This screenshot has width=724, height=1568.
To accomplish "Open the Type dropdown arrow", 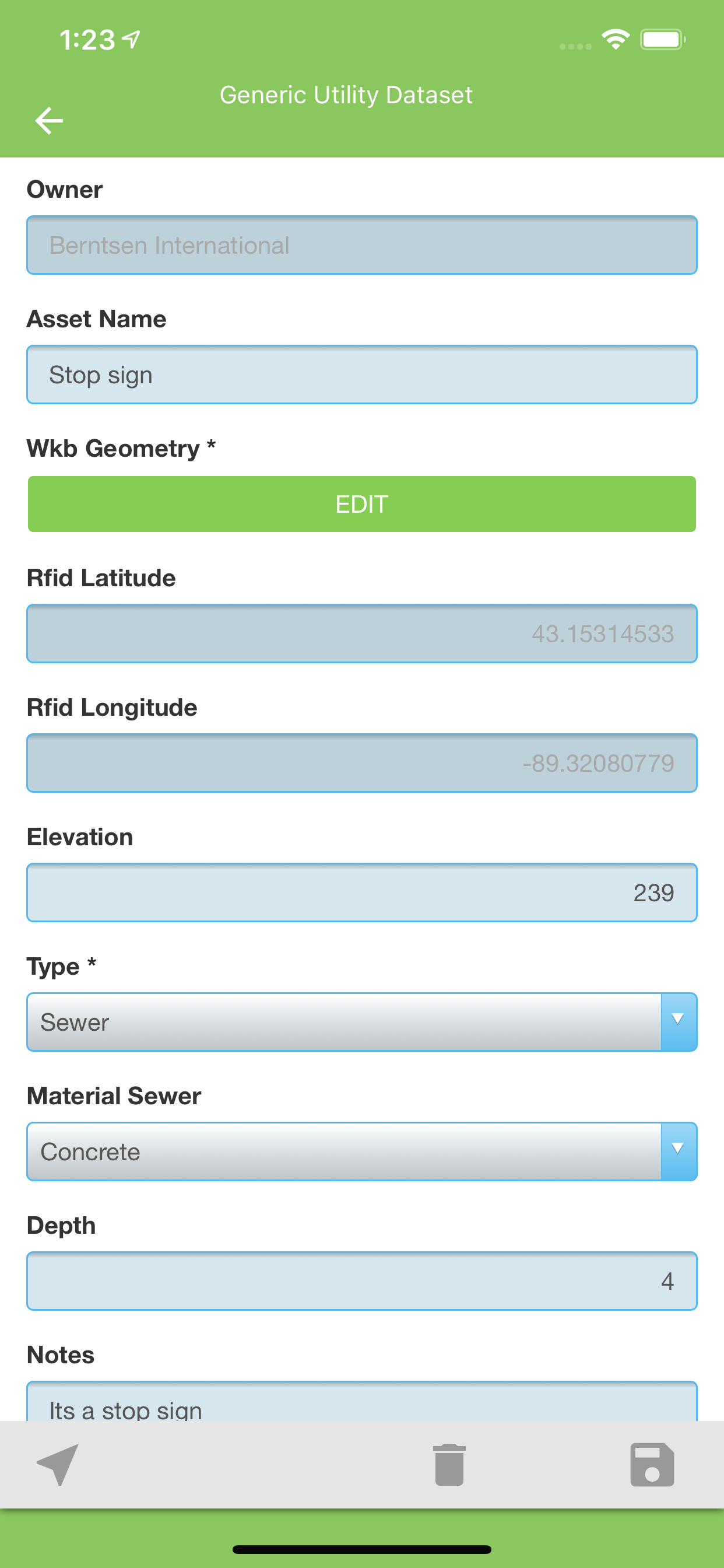I will click(679, 1022).
